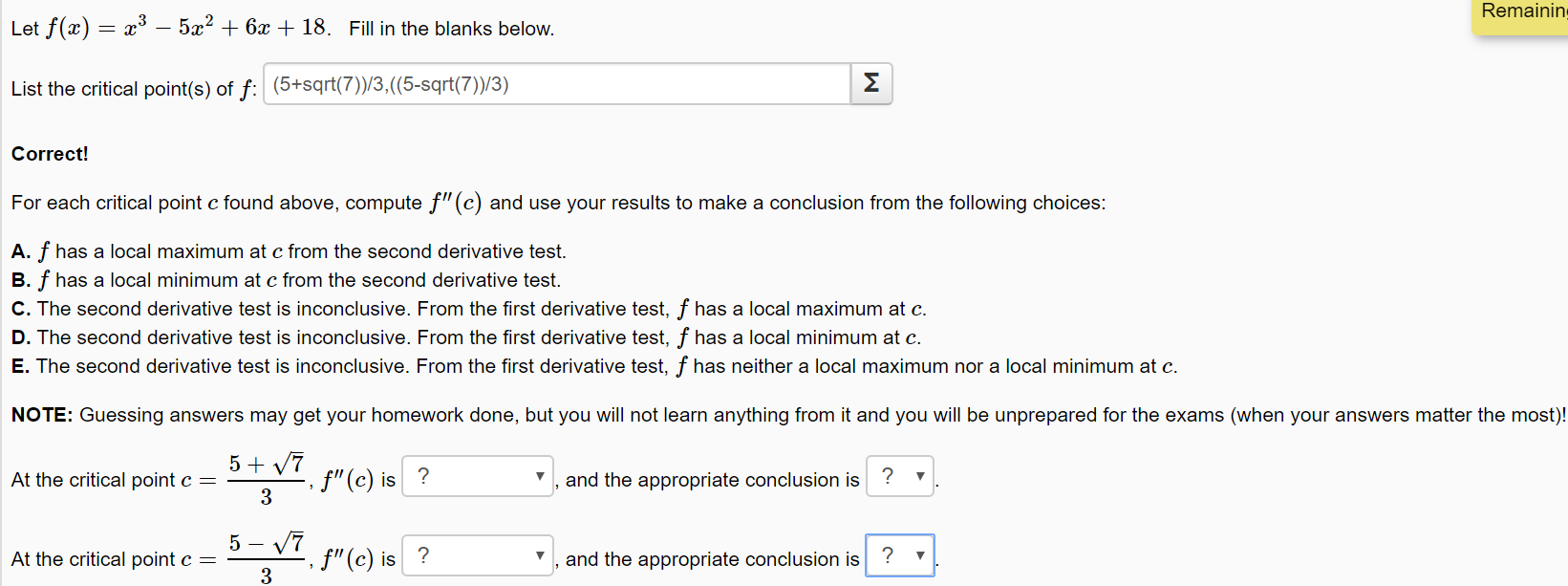Click the dropdown arrow on the bottom ? selector
1568x586 pixels.
(540, 555)
